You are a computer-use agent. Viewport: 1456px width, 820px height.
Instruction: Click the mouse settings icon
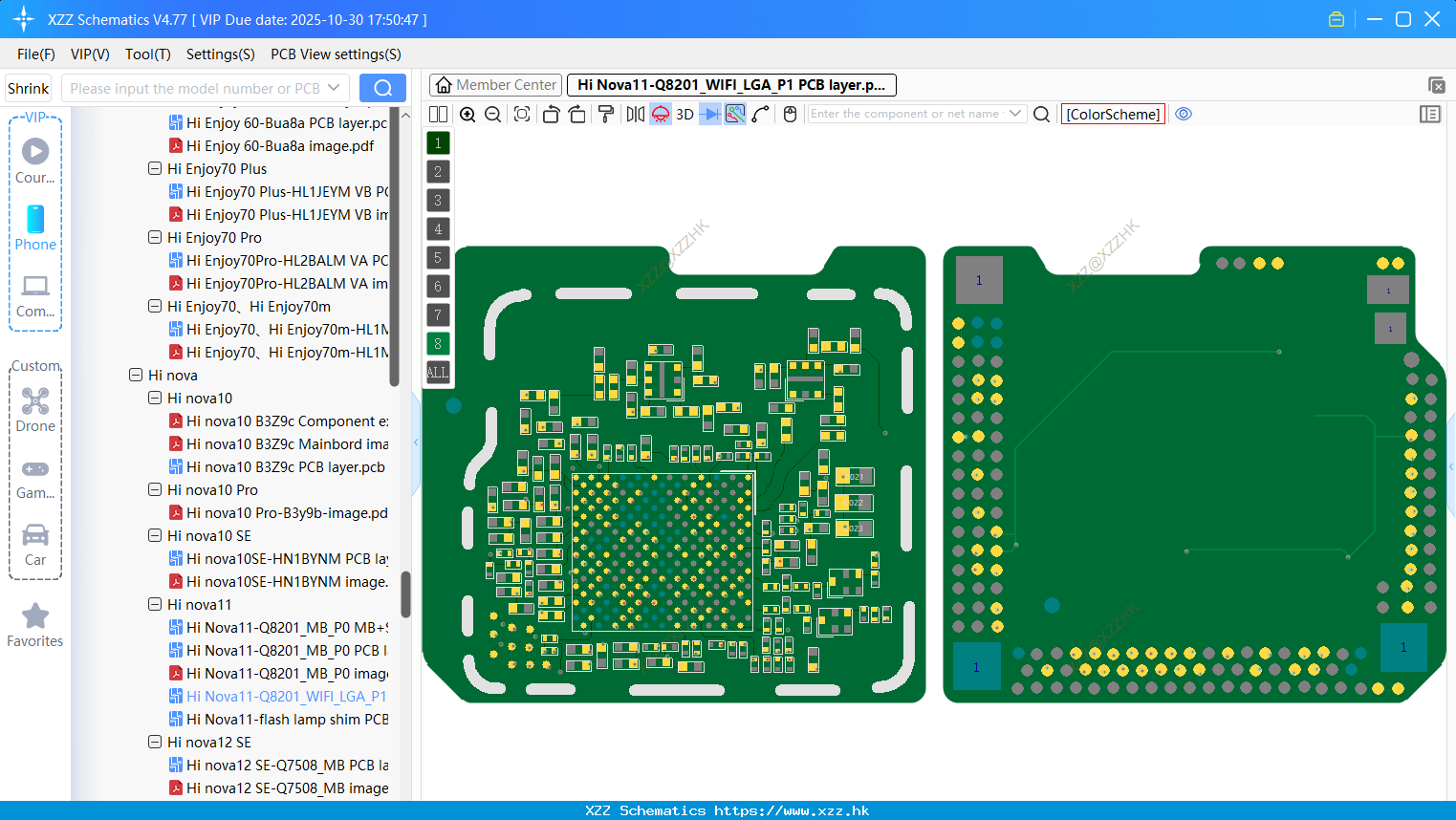(790, 114)
